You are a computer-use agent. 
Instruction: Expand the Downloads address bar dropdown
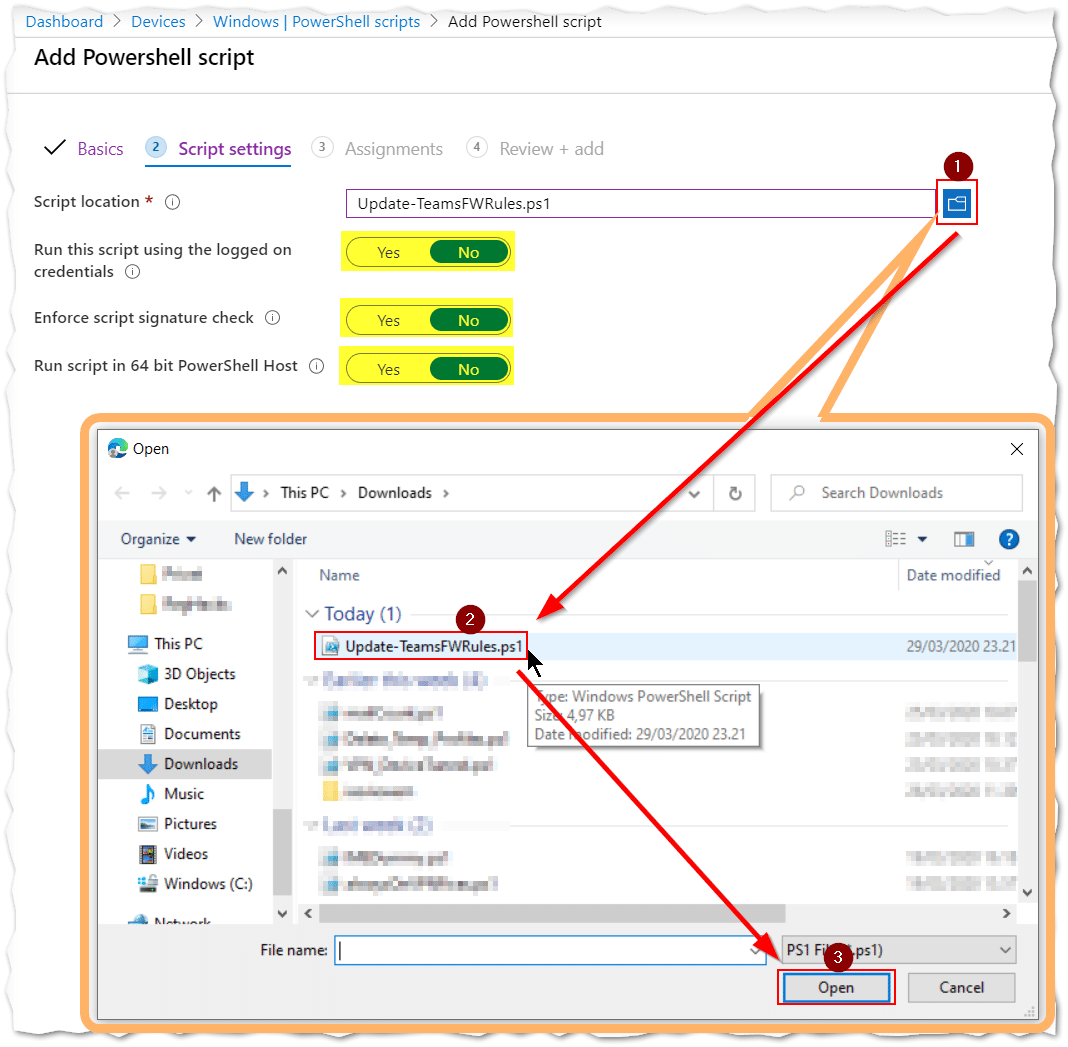pos(694,492)
